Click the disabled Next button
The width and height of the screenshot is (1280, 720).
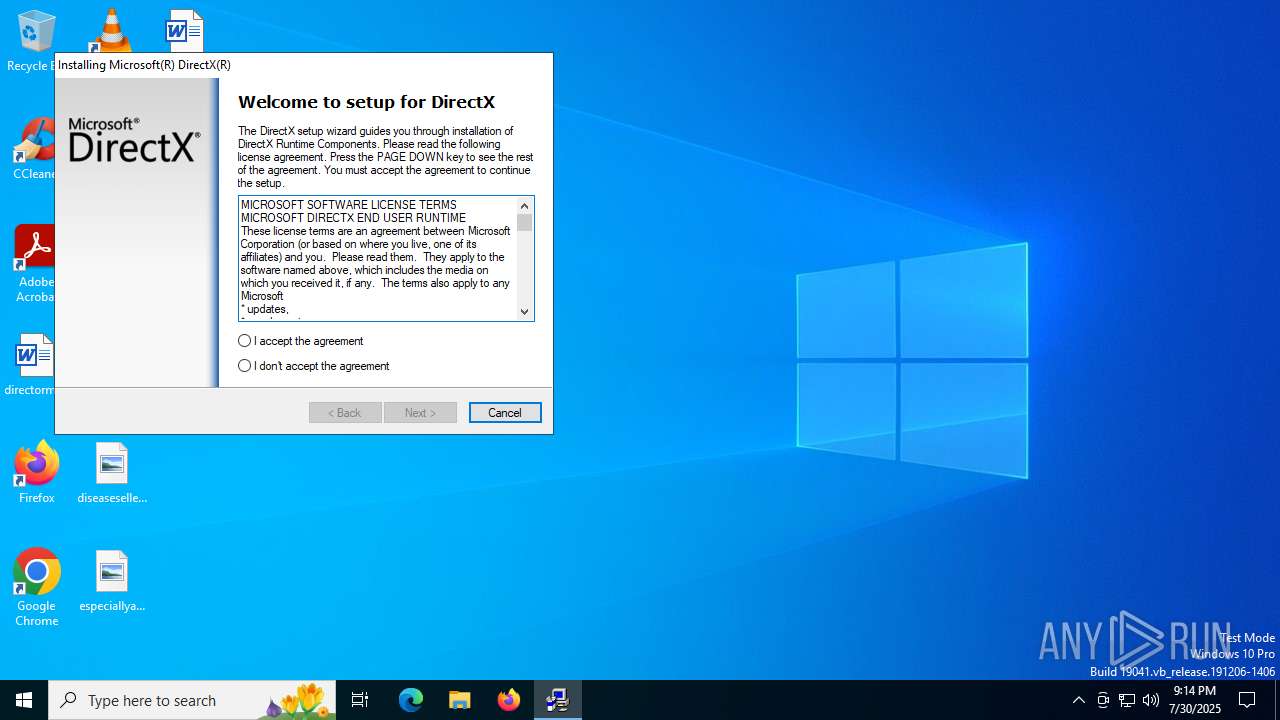click(420, 413)
